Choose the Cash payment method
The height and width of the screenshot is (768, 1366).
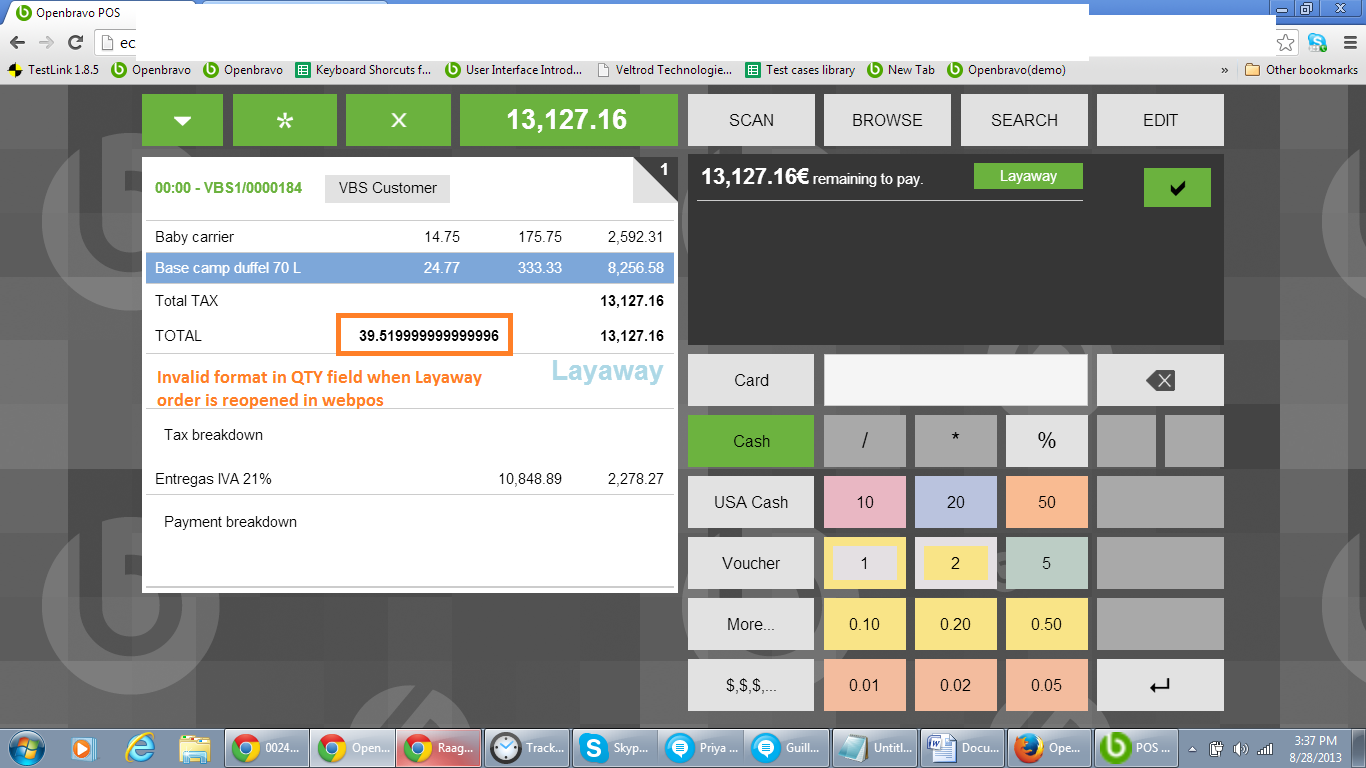[751, 441]
